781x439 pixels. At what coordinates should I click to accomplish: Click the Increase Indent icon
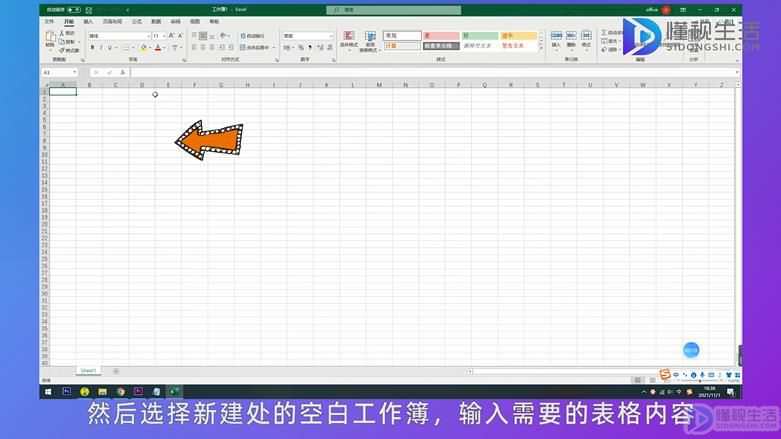tap(231, 47)
